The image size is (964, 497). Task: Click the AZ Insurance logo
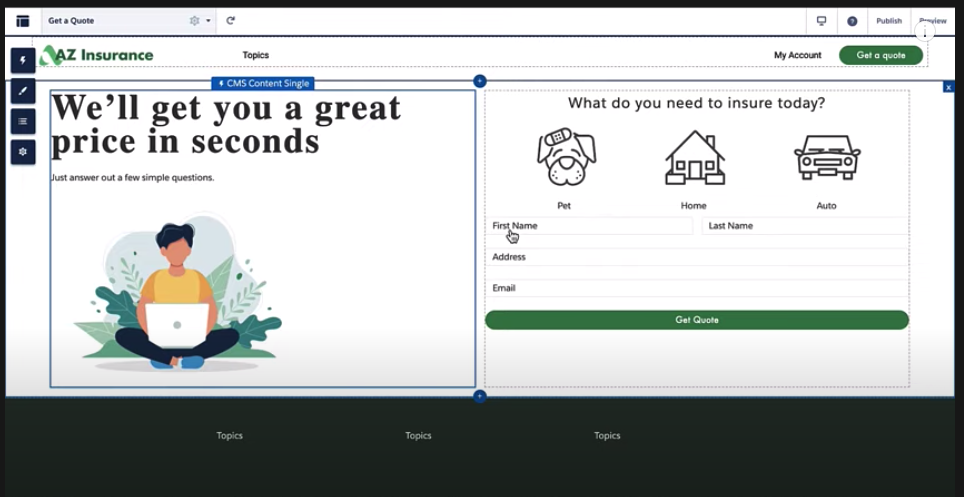(96, 55)
